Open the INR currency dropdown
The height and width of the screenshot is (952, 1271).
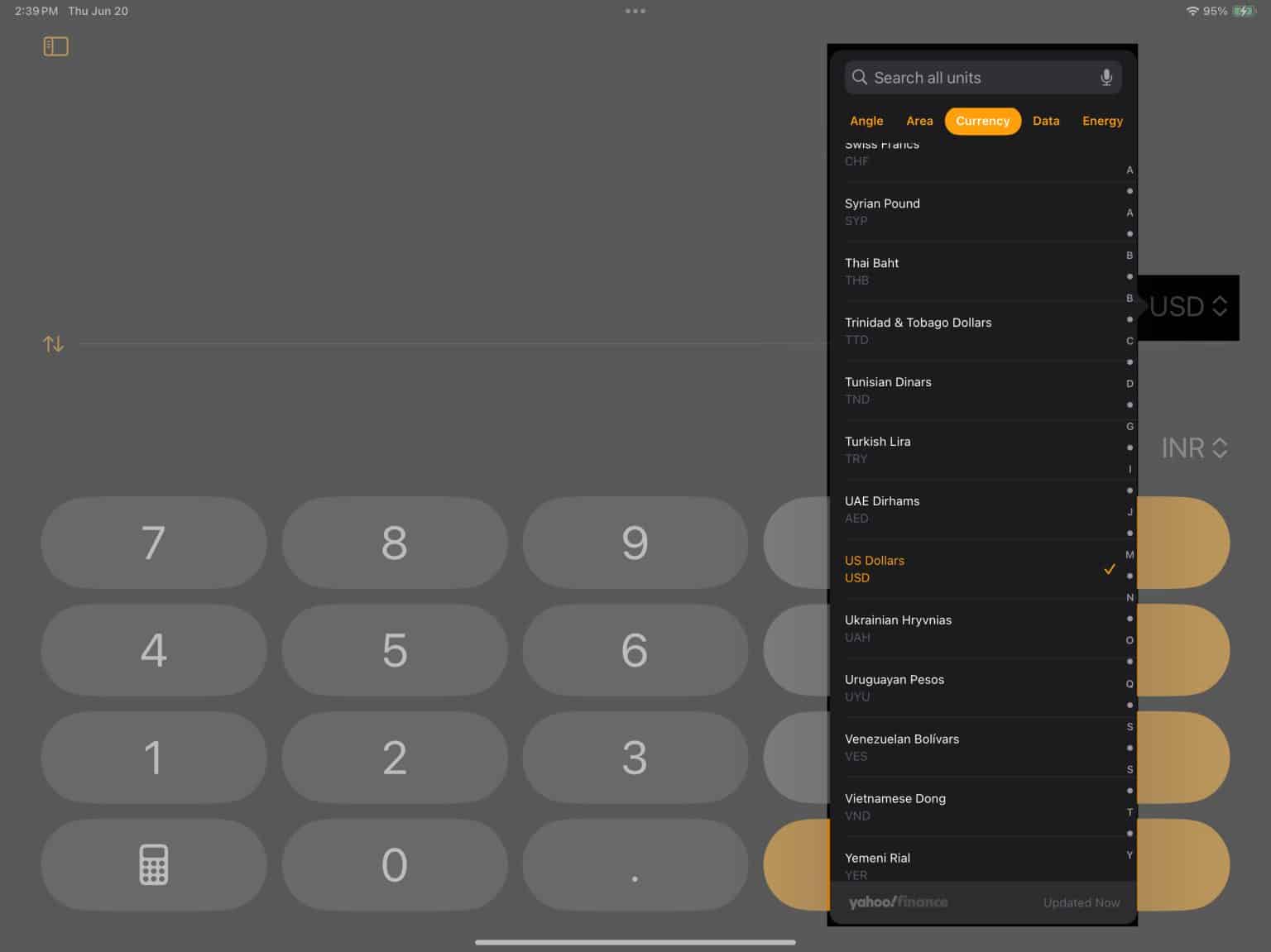[x=1192, y=447]
